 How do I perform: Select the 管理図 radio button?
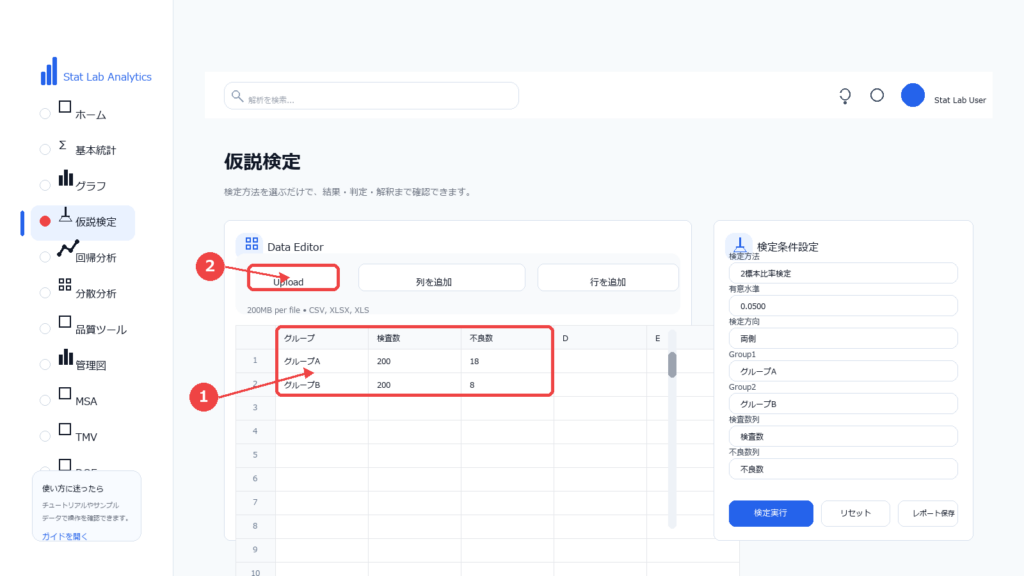point(44,365)
